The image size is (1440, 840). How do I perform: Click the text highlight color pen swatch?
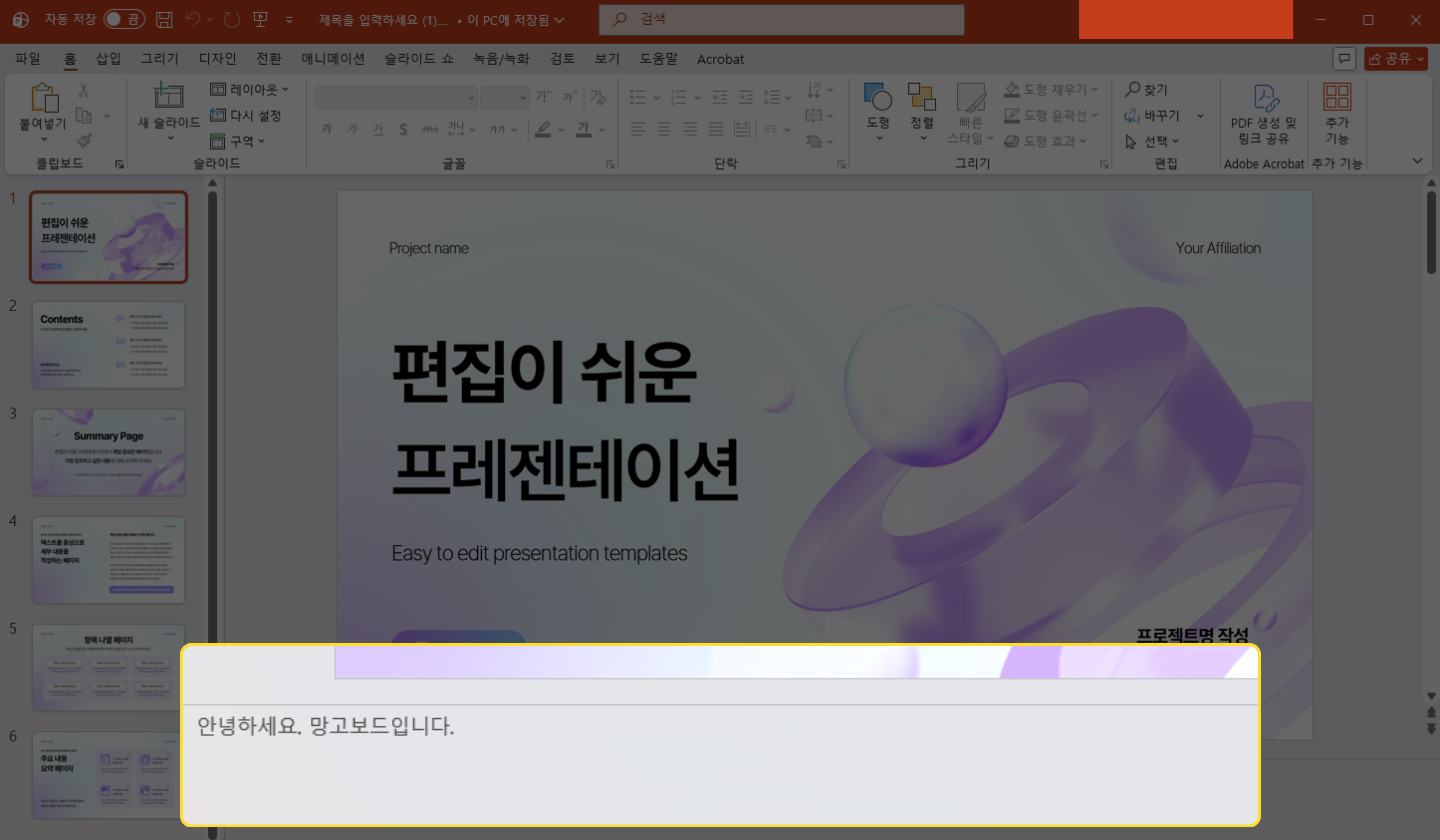tap(543, 128)
